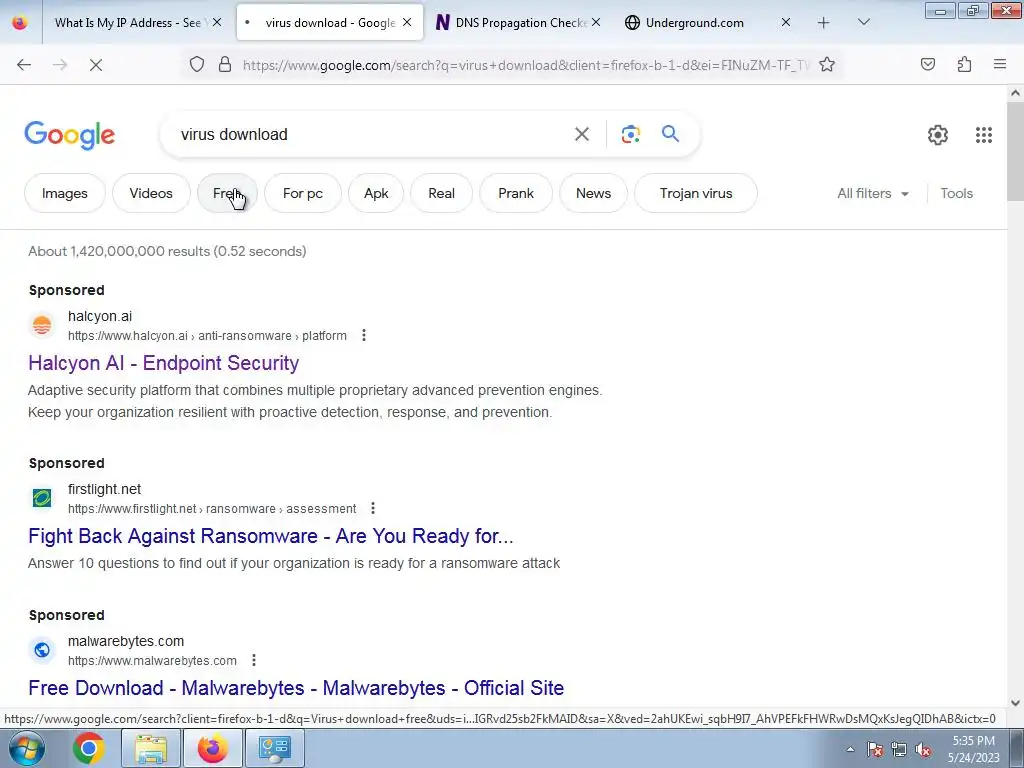Stop loading the page
1024x768 pixels.
tap(95, 65)
